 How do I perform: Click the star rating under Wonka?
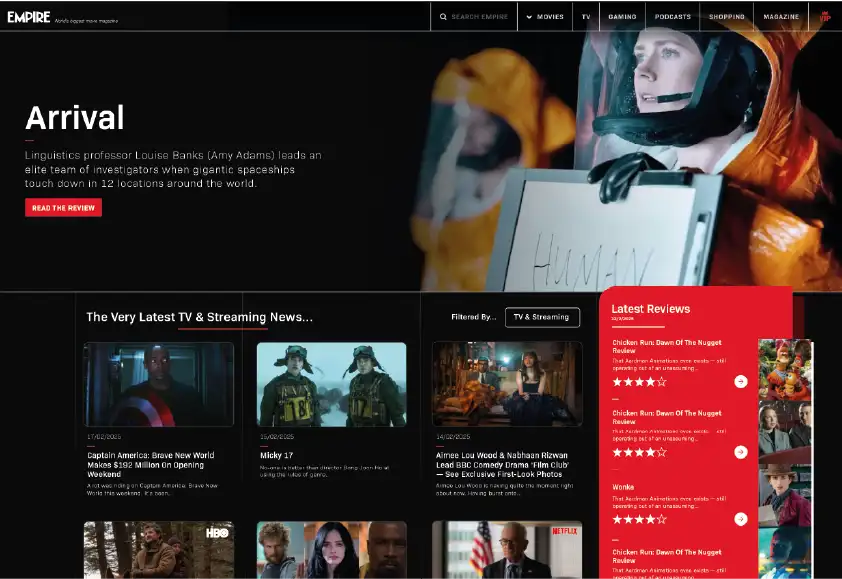tap(640, 519)
